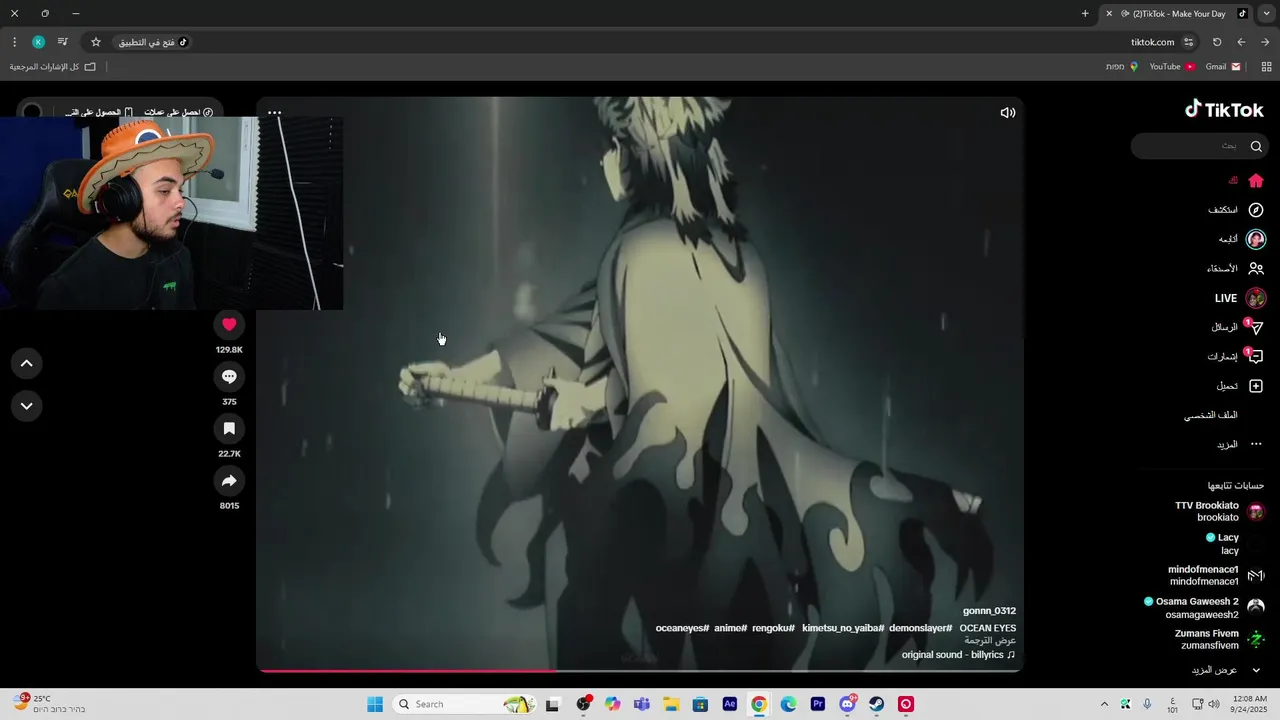Viewport: 1280px width, 720px height.
Task: Bookmark this page with the star icon
Action: (x=96, y=42)
